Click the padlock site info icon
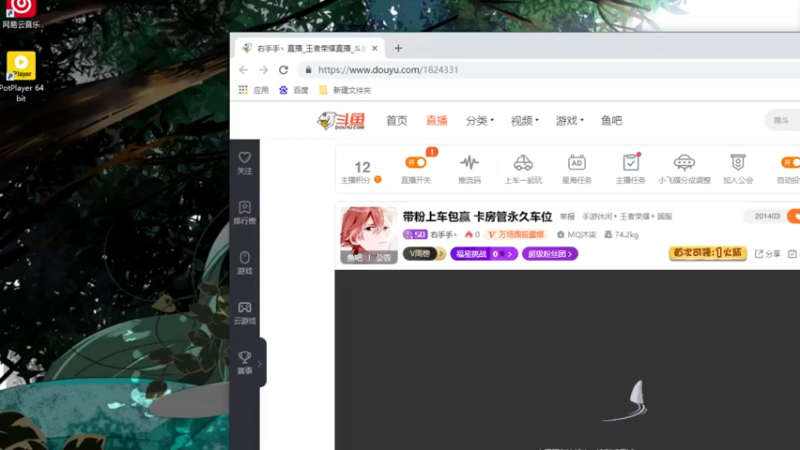 point(308,70)
